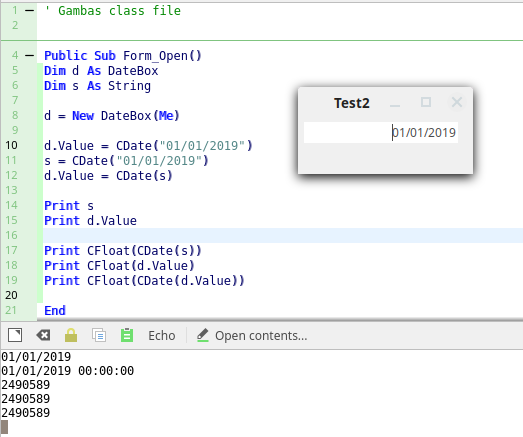
Task: Collapse the Form_Open sub fold marker
Action: [x=30, y=55]
